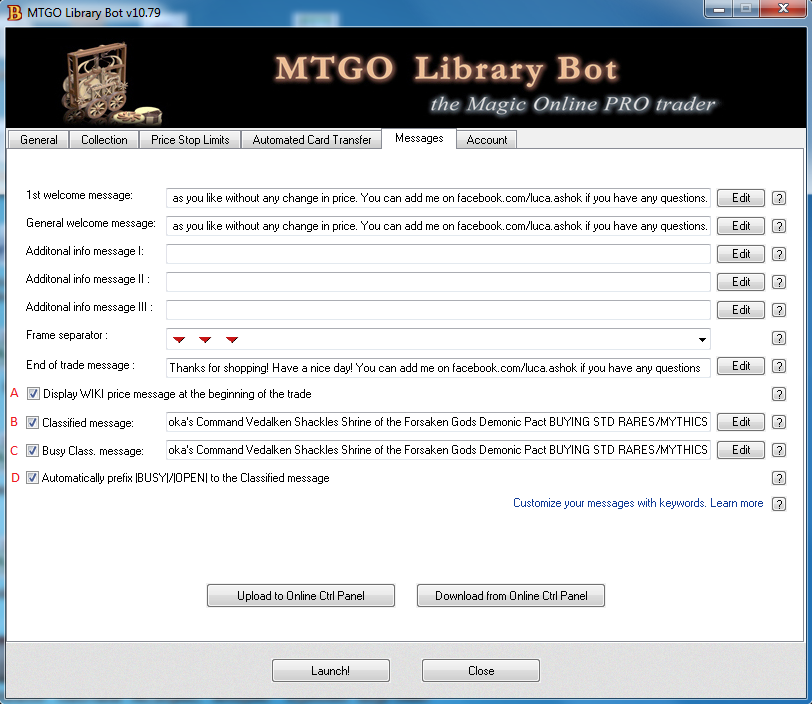Uncheck Display WIKI price message checkbox
Viewport: 812px width, 704px height.
[33, 394]
